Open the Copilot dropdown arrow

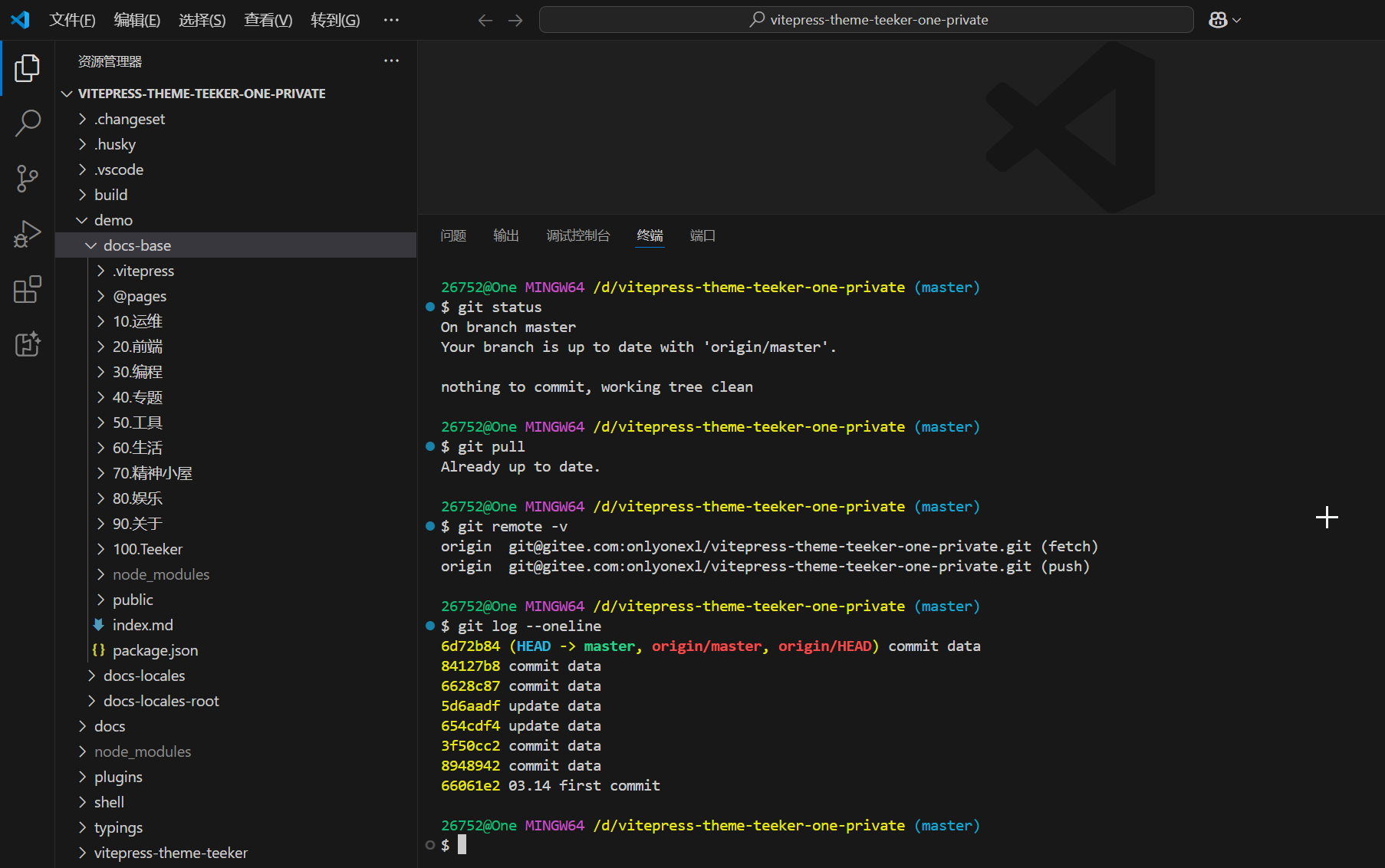point(1236,21)
